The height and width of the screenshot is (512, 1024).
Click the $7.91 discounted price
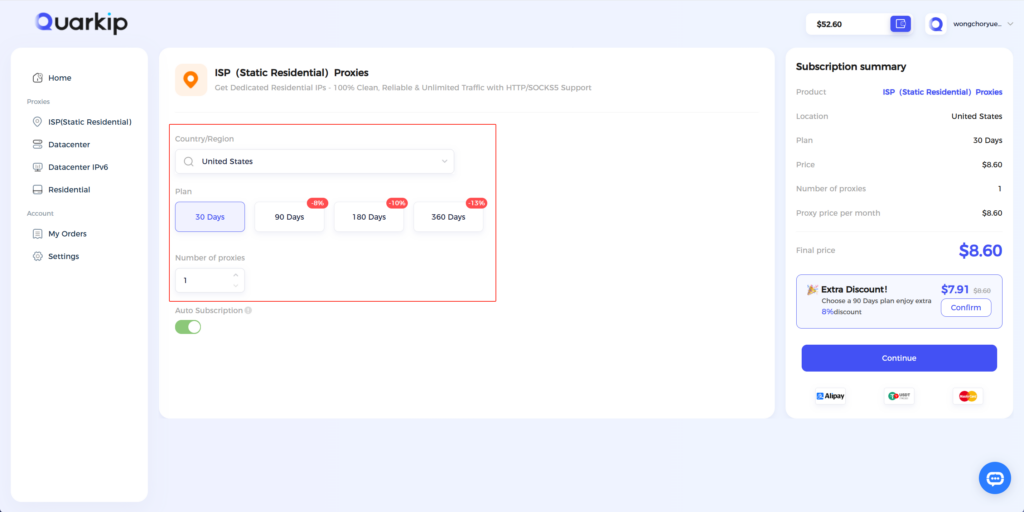(955, 289)
